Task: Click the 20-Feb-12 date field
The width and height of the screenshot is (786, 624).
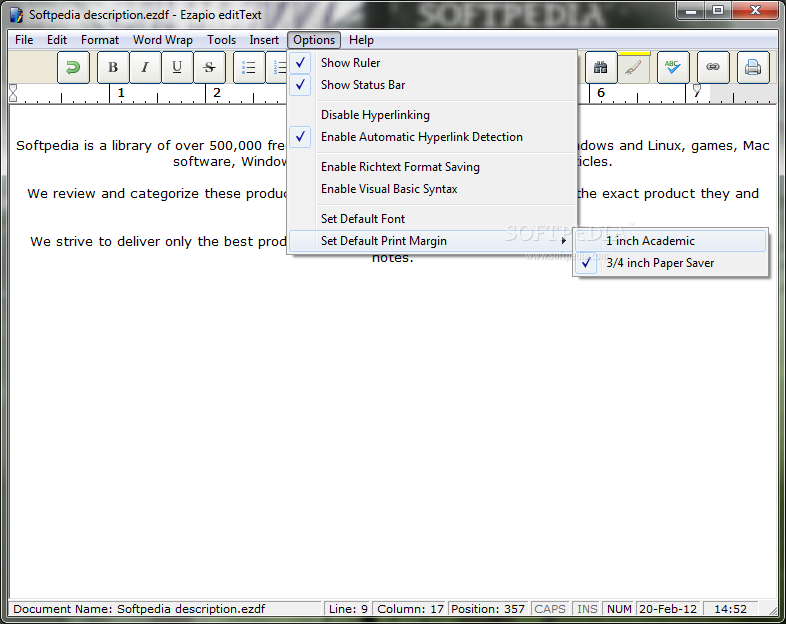Action: (x=668, y=609)
